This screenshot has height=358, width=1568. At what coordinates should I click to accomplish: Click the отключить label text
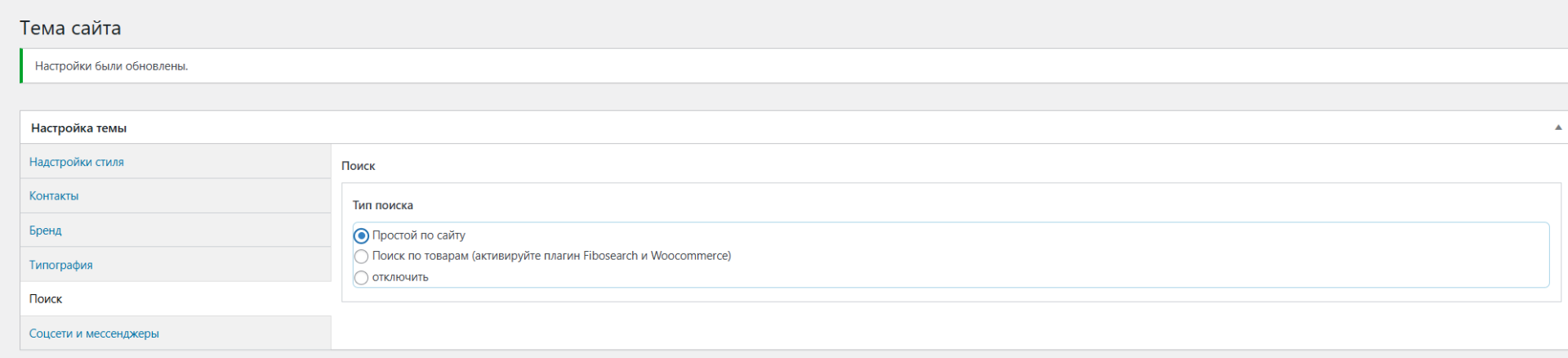point(400,277)
